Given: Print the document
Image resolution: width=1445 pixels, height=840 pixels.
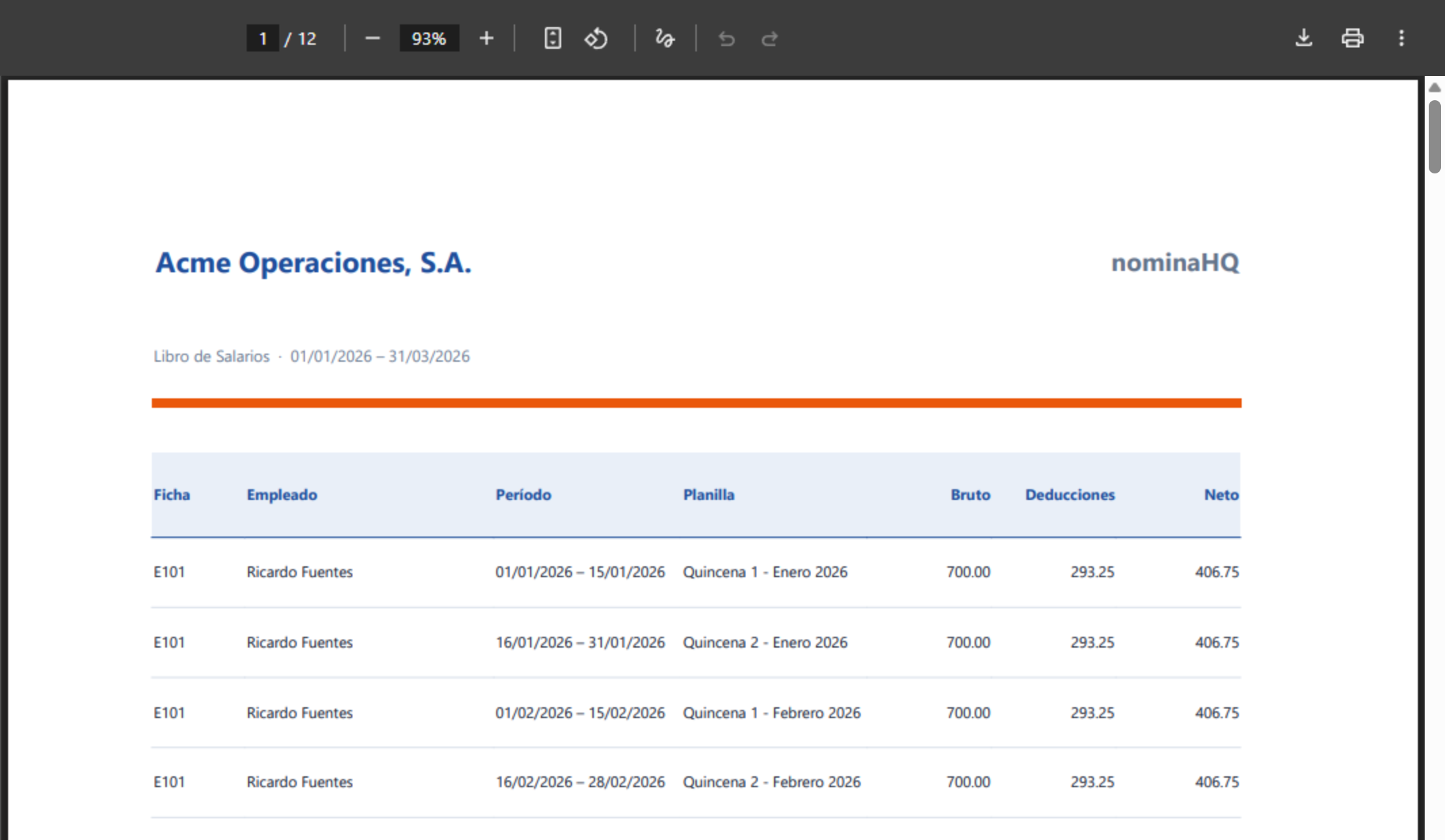Looking at the screenshot, I should [1352, 38].
